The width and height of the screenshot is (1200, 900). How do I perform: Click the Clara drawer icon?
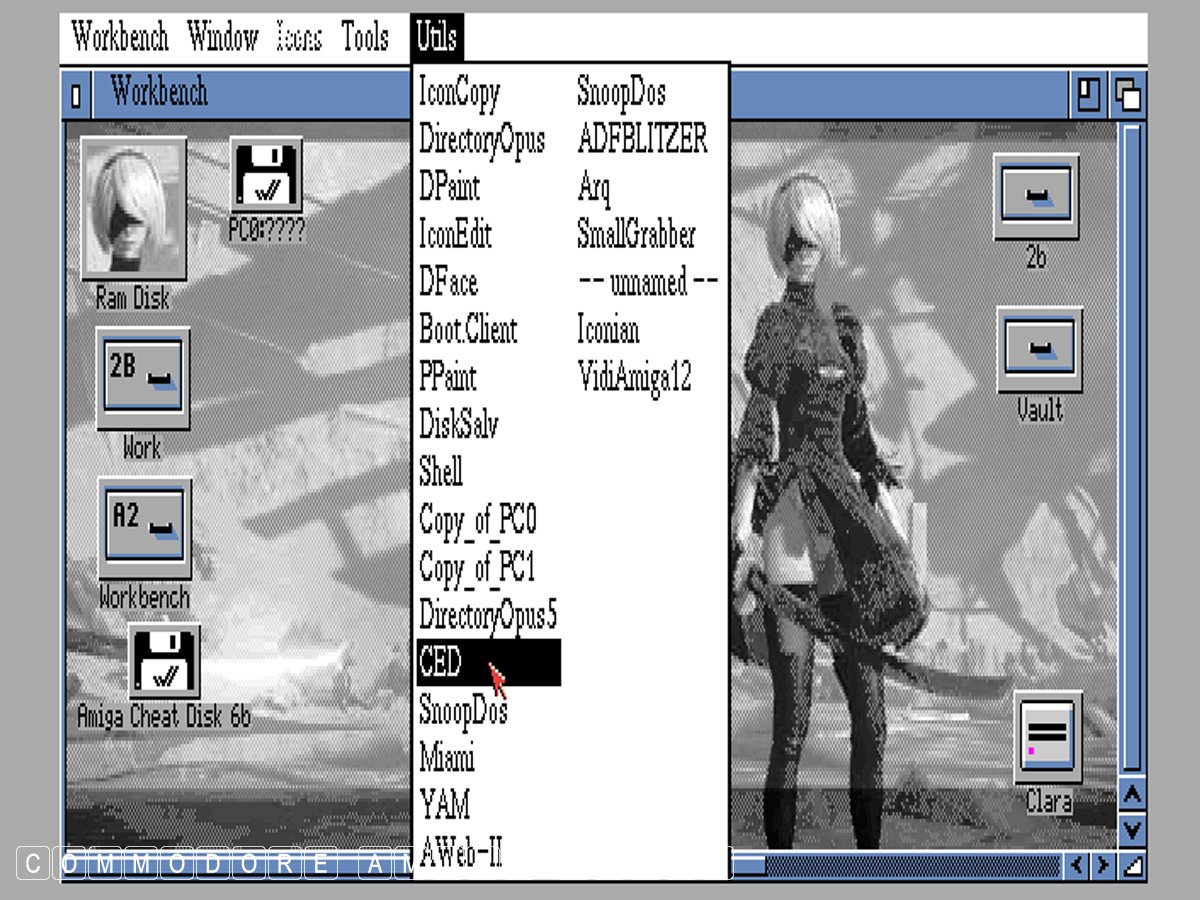pyautogui.click(x=1047, y=737)
